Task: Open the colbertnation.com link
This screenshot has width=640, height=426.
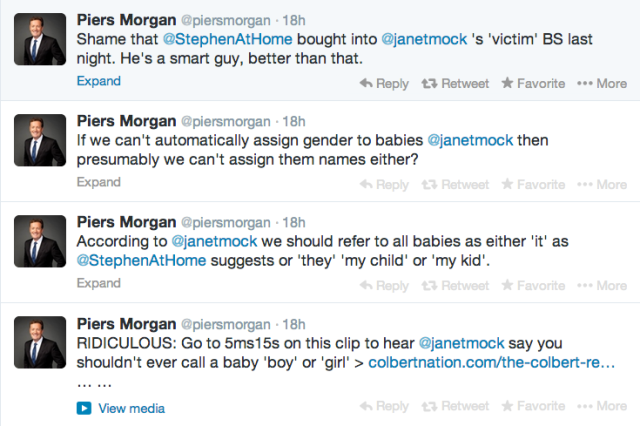Action: tap(491, 362)
